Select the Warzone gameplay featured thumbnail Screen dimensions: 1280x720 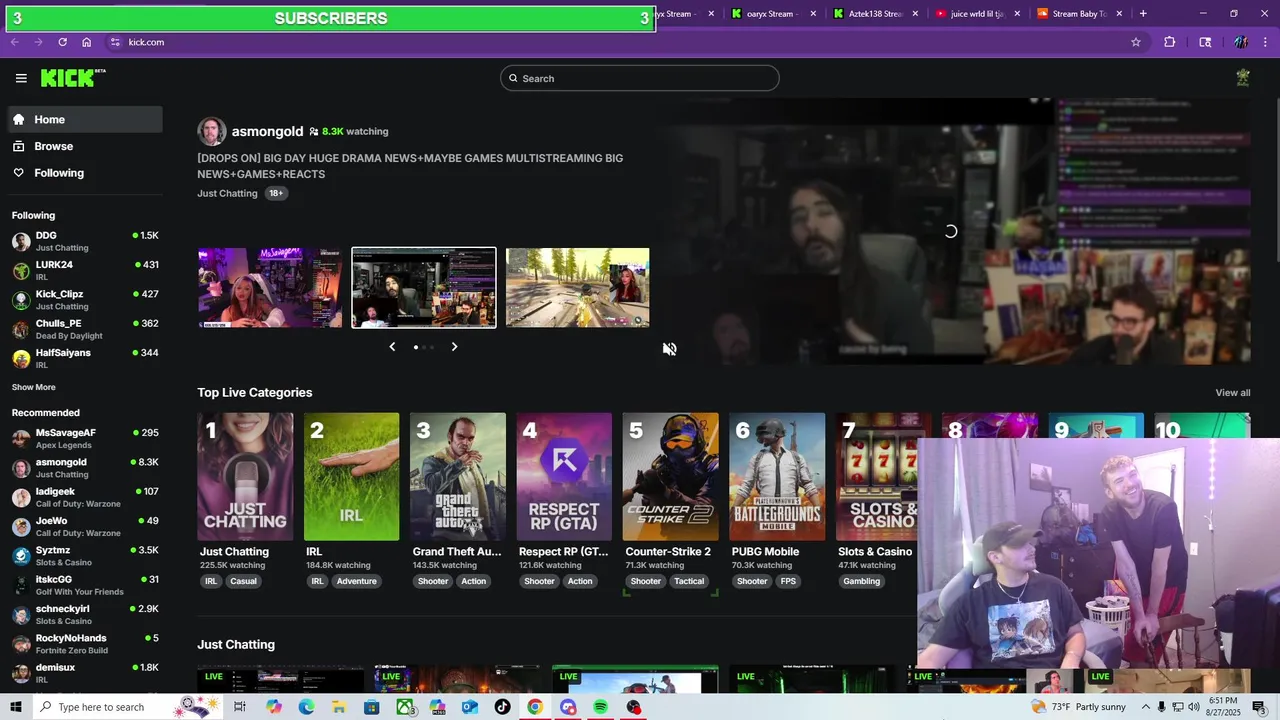coord(578,288)
